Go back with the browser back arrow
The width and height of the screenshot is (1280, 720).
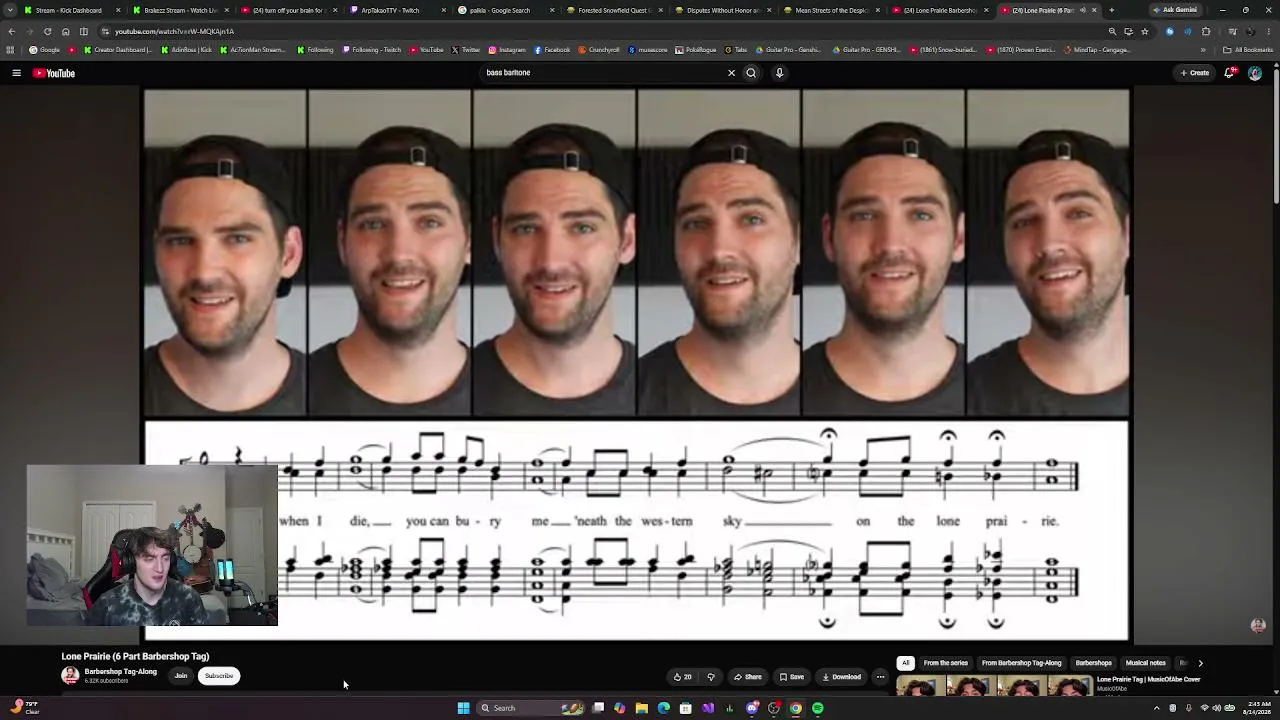coord(11,31)
